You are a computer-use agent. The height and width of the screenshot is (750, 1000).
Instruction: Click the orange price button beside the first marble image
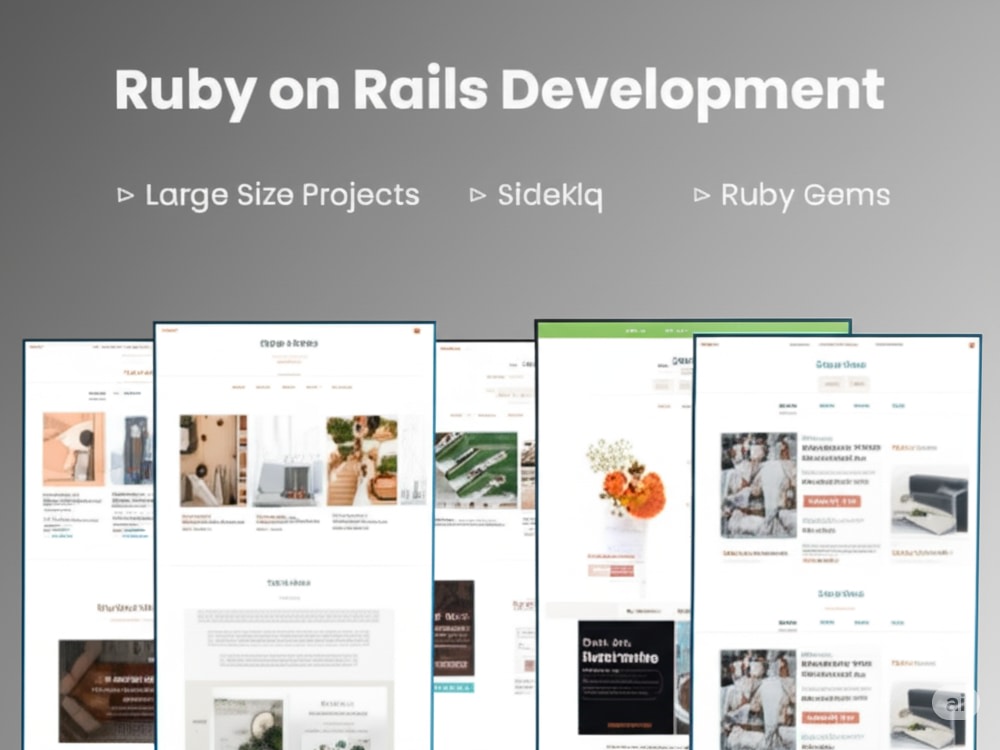832,501
